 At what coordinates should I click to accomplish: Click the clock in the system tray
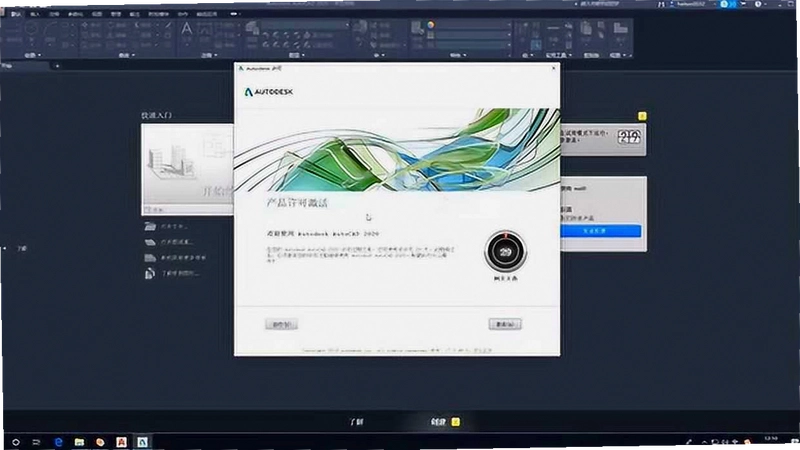[x=771, y=439]
